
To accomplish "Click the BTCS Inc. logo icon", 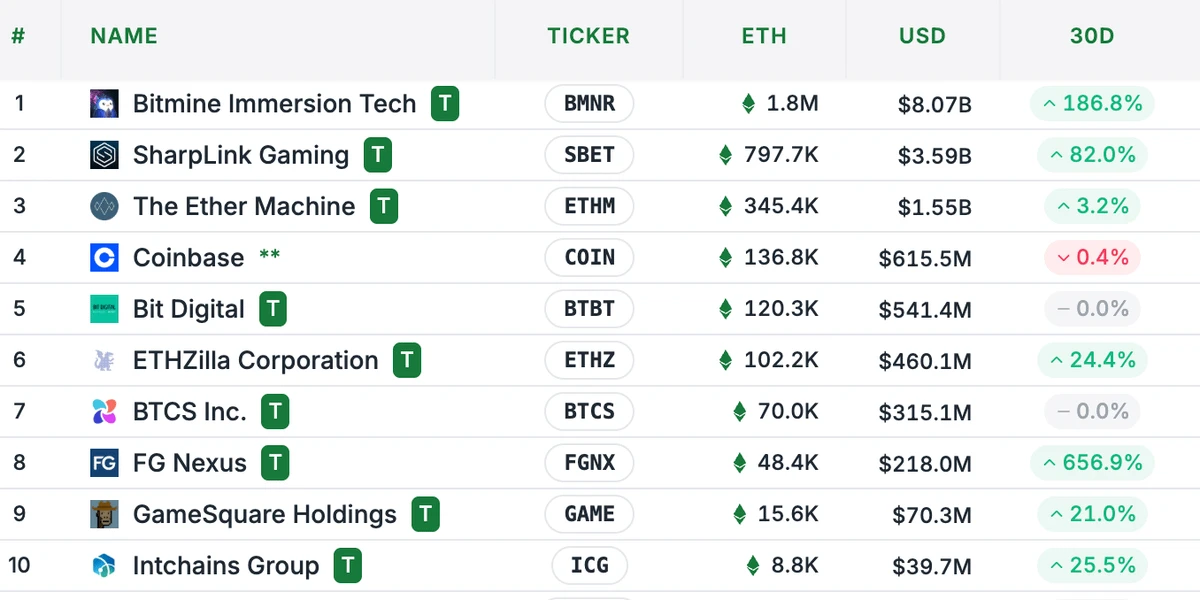I will coord(104,411).
